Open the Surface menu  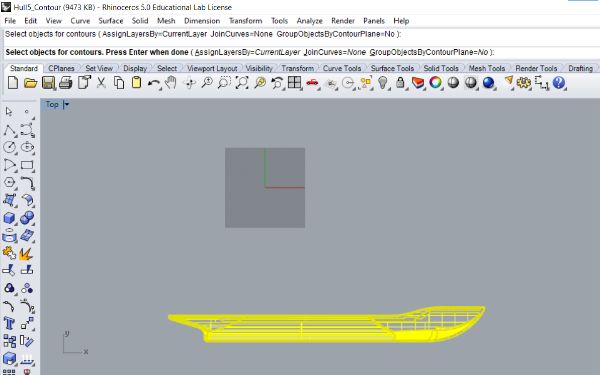click(x=111, y=21)
